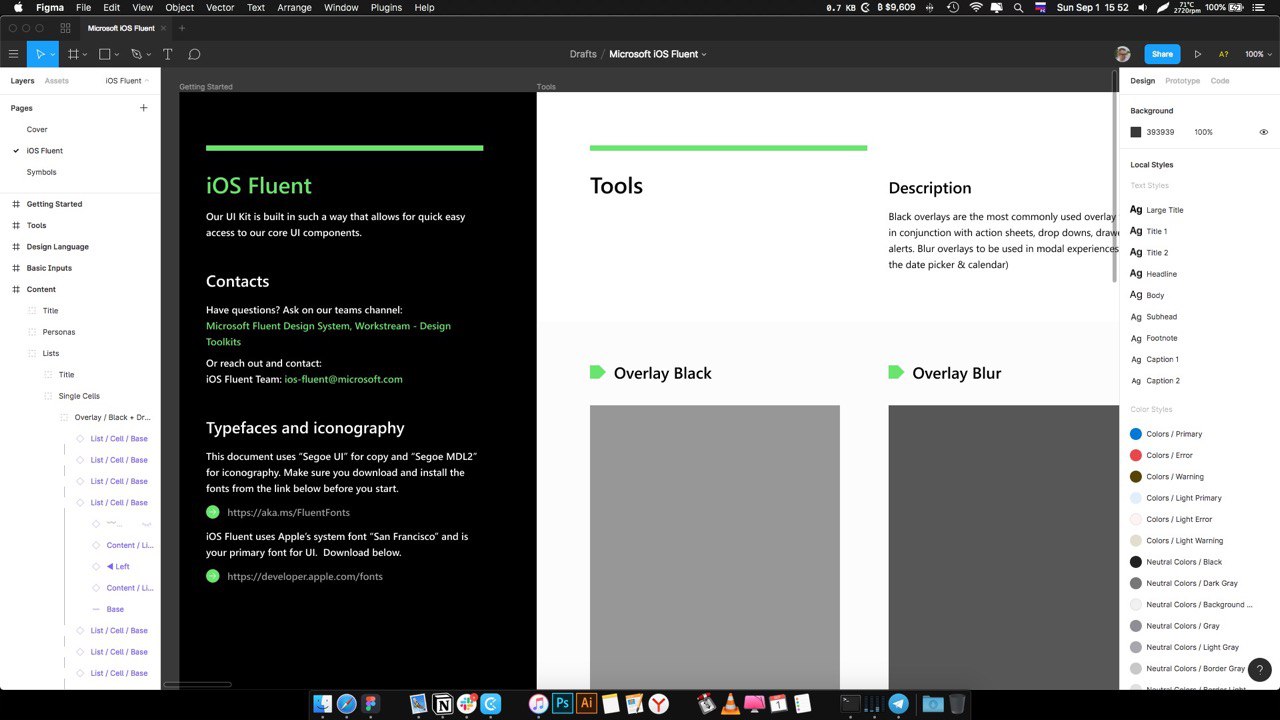Screen dimensions: 1280x720
Task: Select the Large Title text style
Action: (x=1165, y=210)
